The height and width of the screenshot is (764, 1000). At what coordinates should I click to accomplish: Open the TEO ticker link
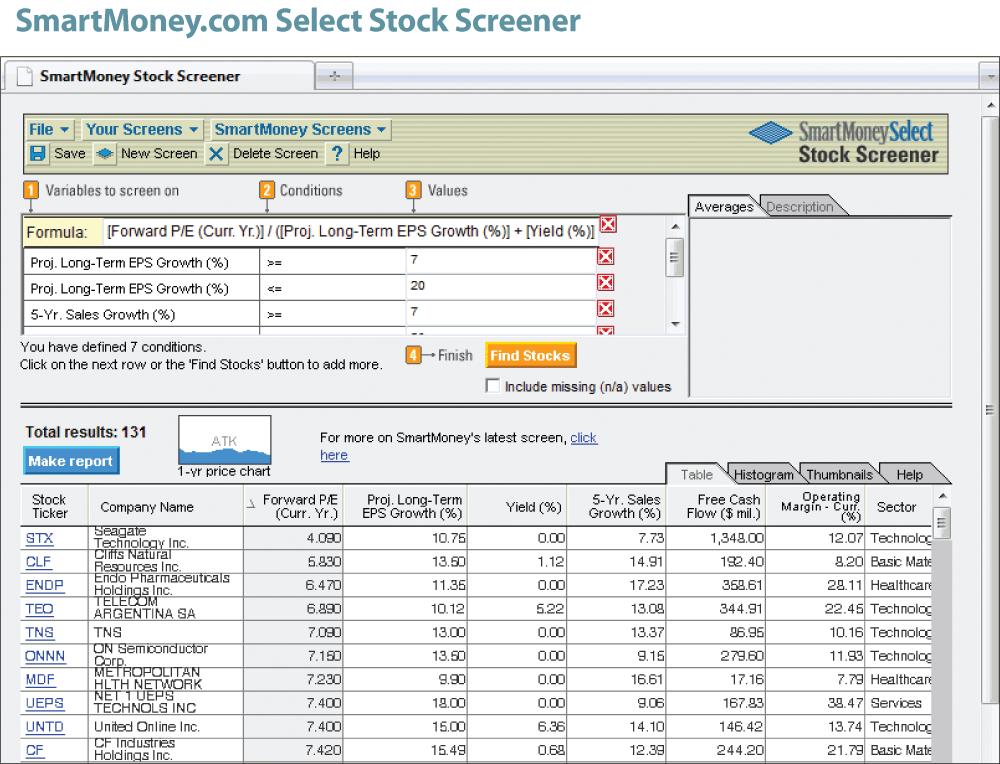pyautogui.click(x=39, y=609)
